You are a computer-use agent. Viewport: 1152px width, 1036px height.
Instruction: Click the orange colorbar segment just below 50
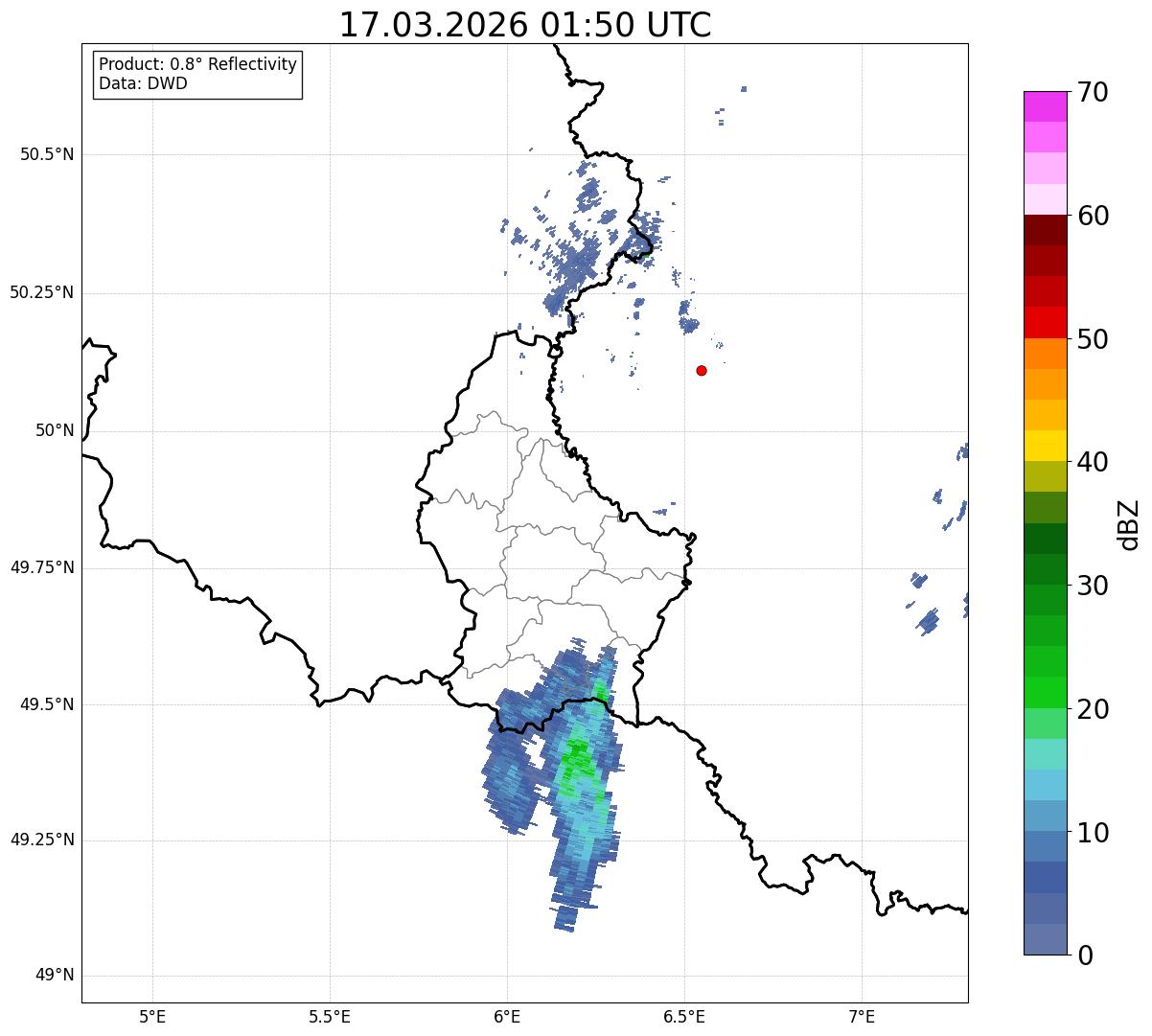pyautogui.click(x=1045, y=354)
